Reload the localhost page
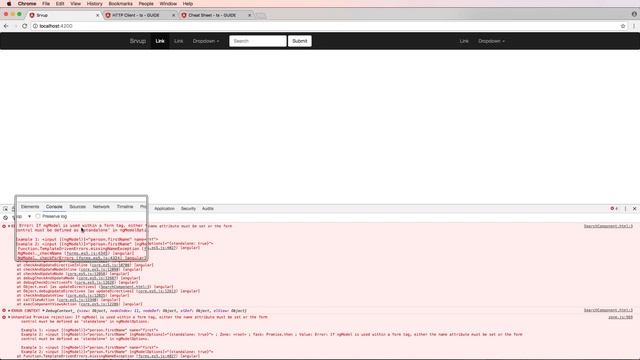Viewport: 640px width, 360px height. click(24, 26)
